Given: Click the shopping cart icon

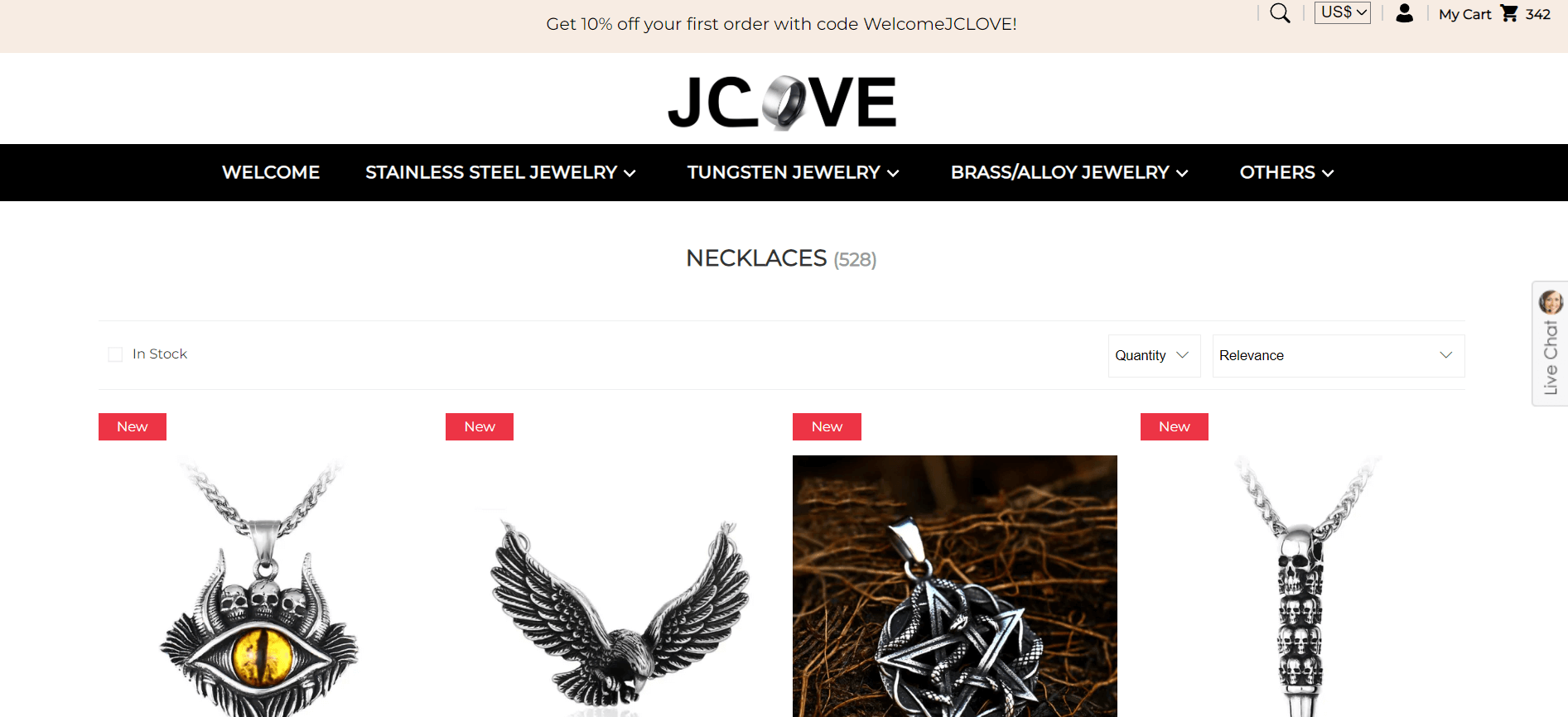Looking at the screenshot, I should 1509,13.
